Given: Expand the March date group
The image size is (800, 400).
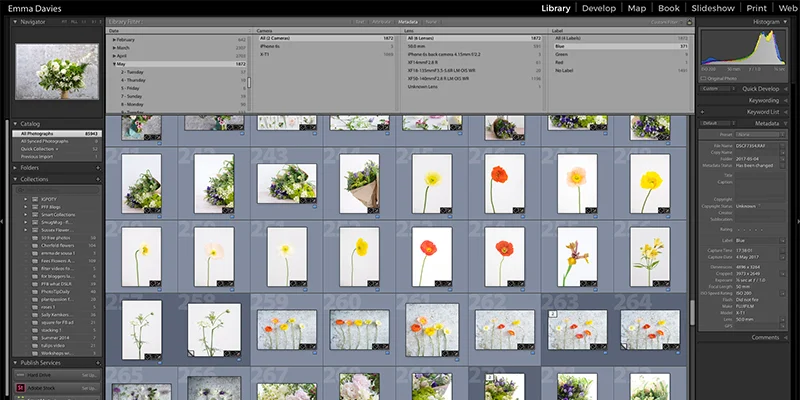Looking at the screenshot, I should [x=114, y=48].
